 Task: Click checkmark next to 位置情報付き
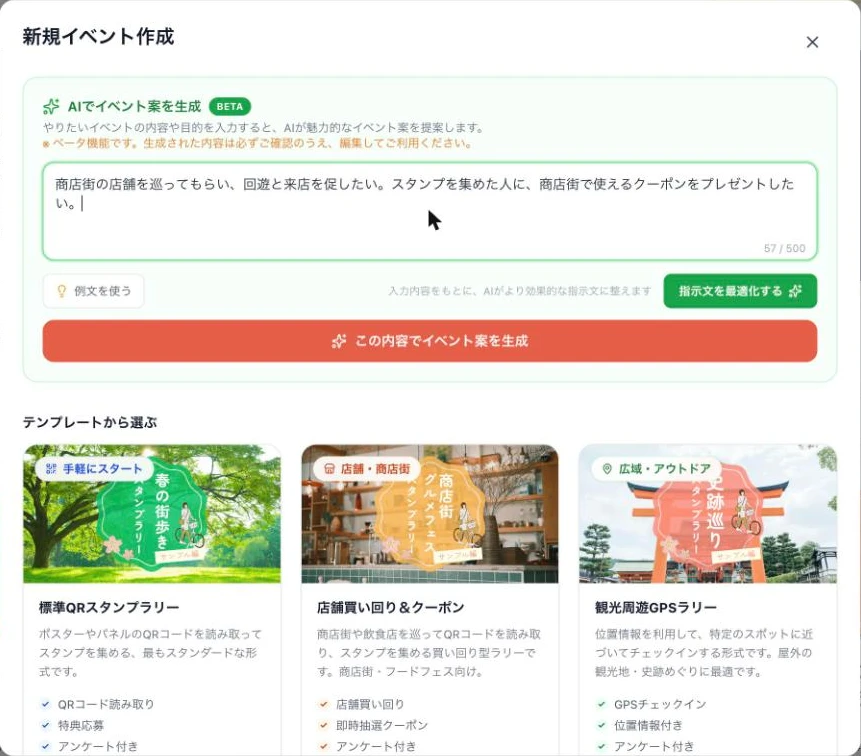click(601, 725)
